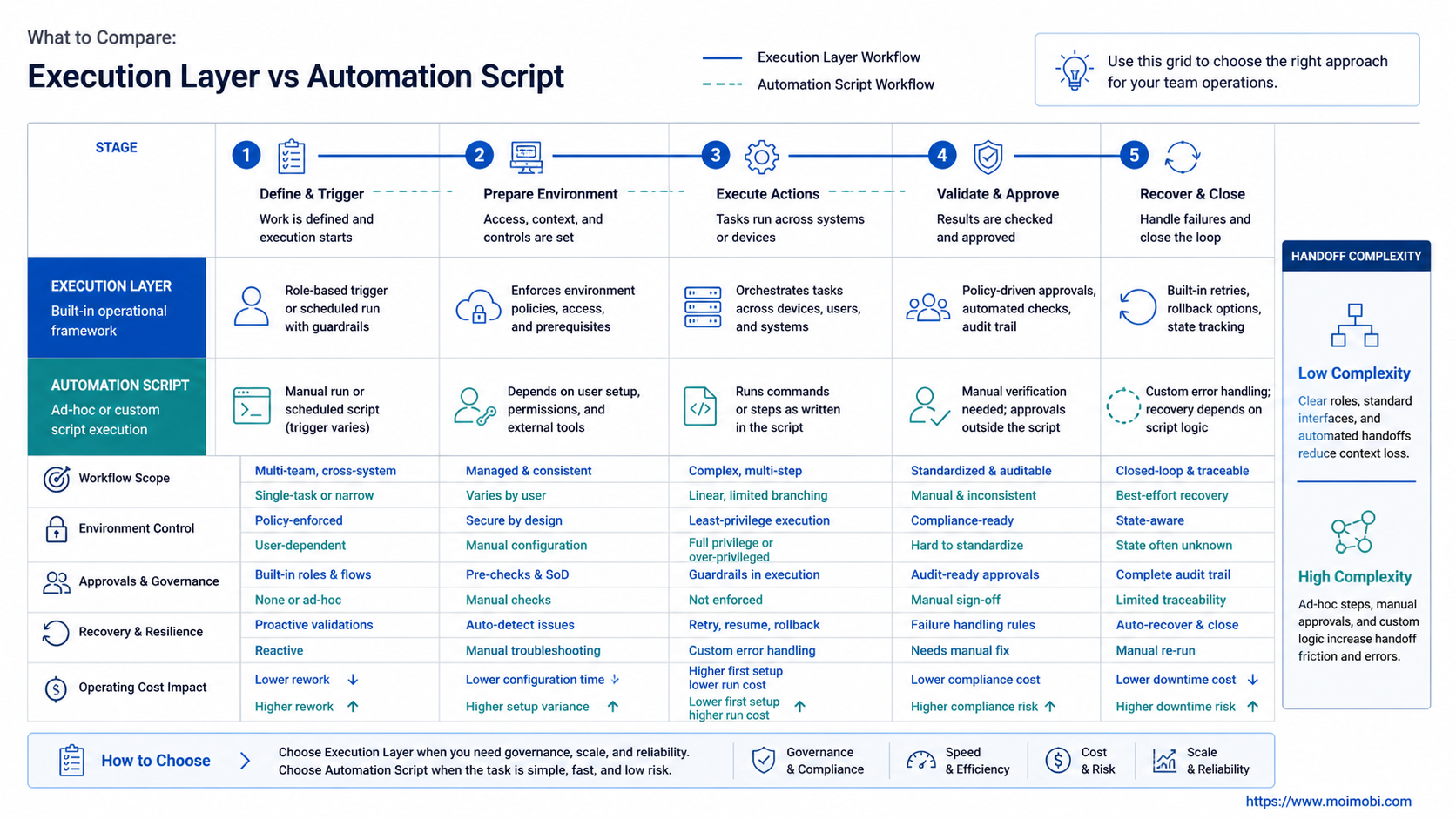Click the Validate & Approve shield icon
The image size is (1456, 819).
tap(988, 157)
